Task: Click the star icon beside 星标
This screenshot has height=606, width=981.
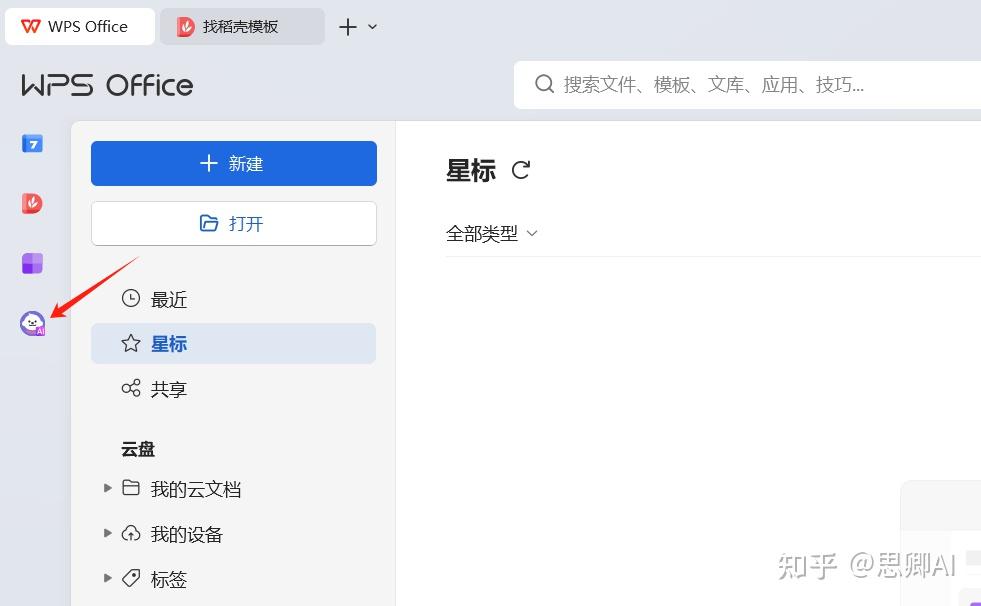Action: point(130,343)
